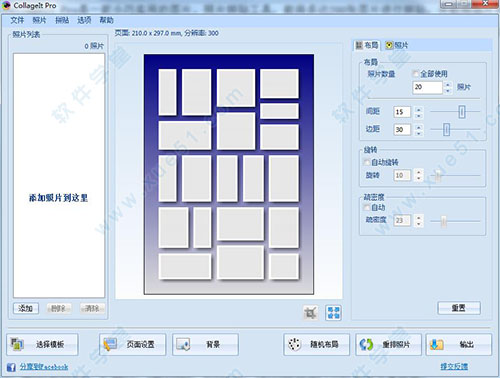Generate a 随机布局 (random layout)
Image resolution: width=500 pixels, height=378 pixels.
[317, 344]
